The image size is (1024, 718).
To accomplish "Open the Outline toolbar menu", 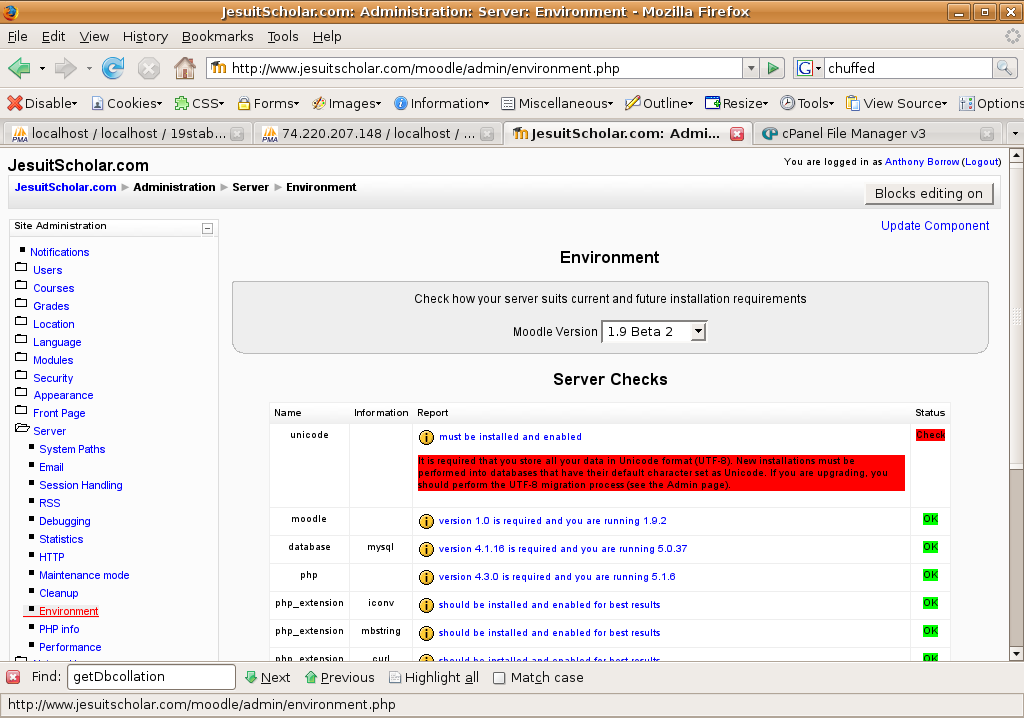I will (659, 103).
